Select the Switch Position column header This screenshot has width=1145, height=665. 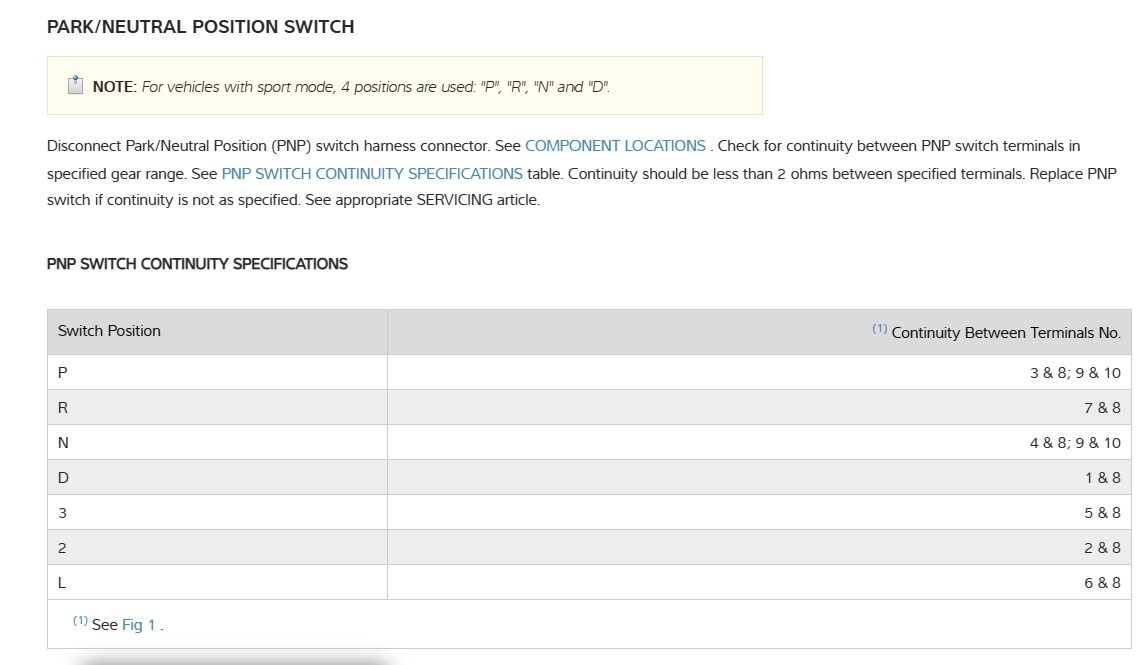(109, 331)
